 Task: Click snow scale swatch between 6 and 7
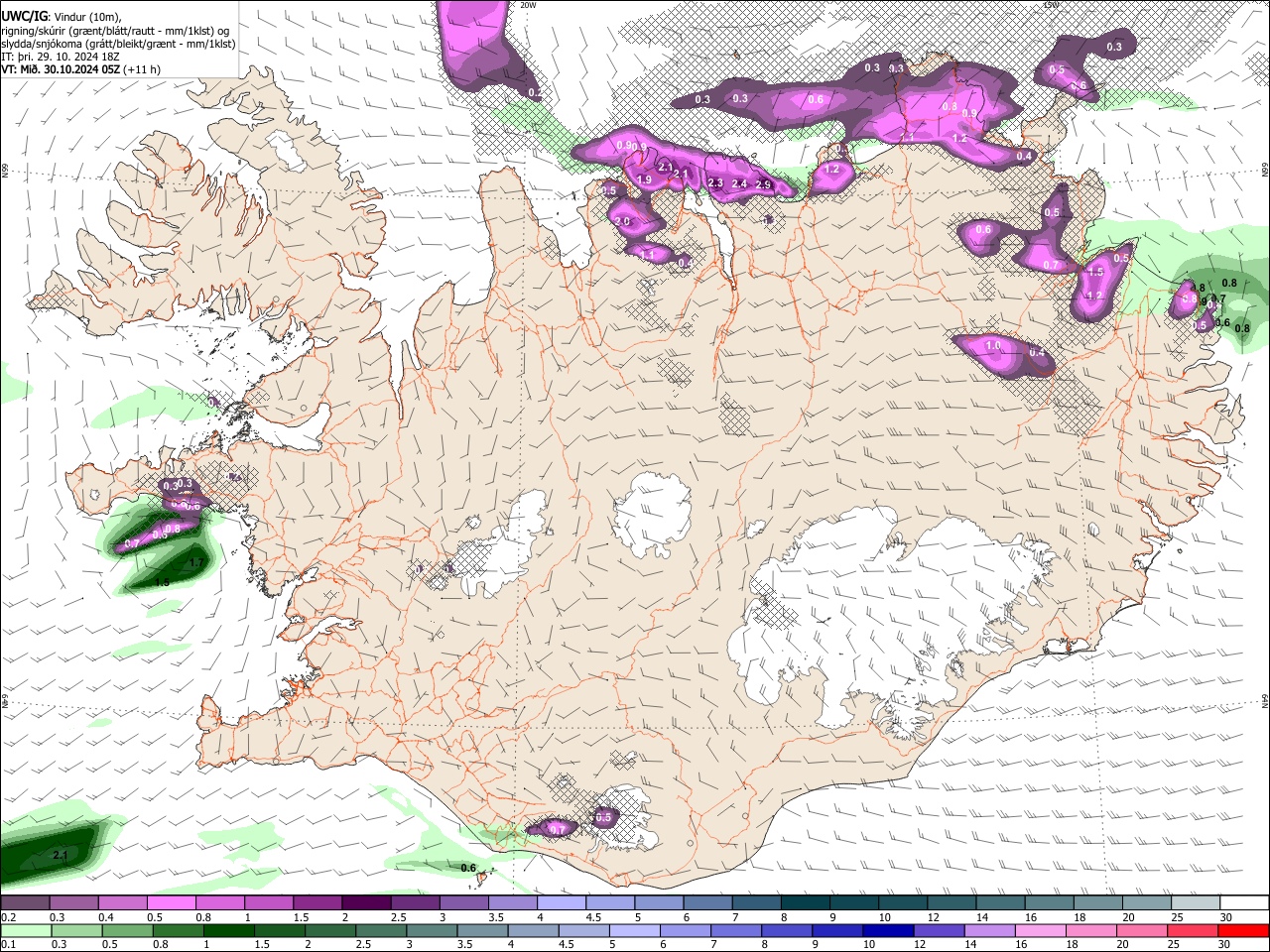tap(708, 902)
